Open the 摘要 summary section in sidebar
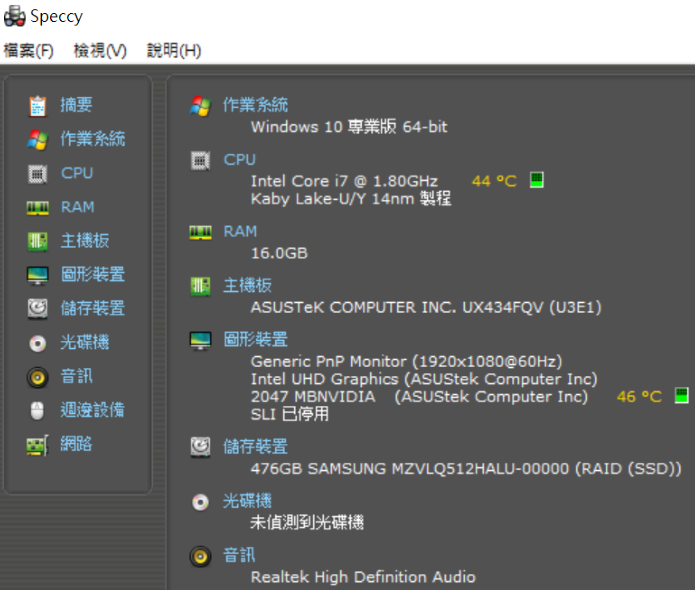Image resolution: width=695 pixels, height=590 pixels. (76, 105)
